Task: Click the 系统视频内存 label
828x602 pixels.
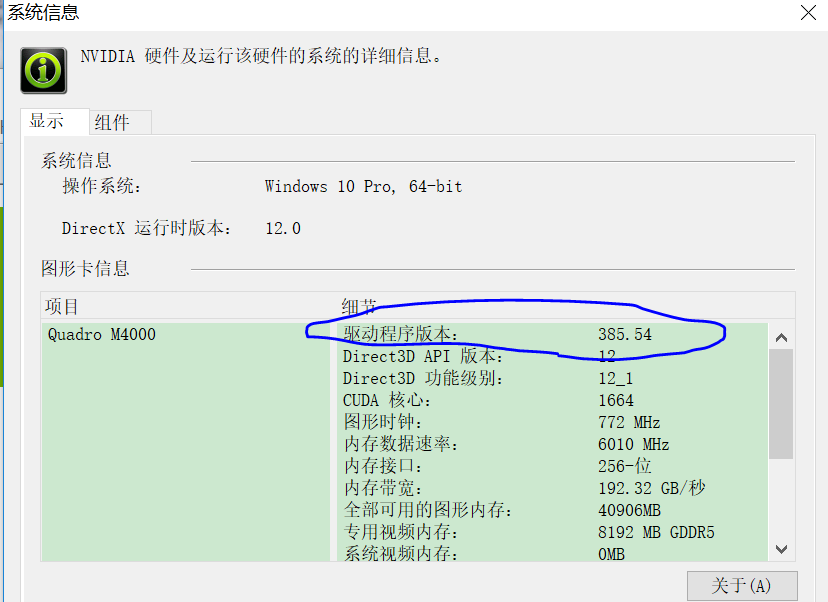Action: [x=401, y=553]
